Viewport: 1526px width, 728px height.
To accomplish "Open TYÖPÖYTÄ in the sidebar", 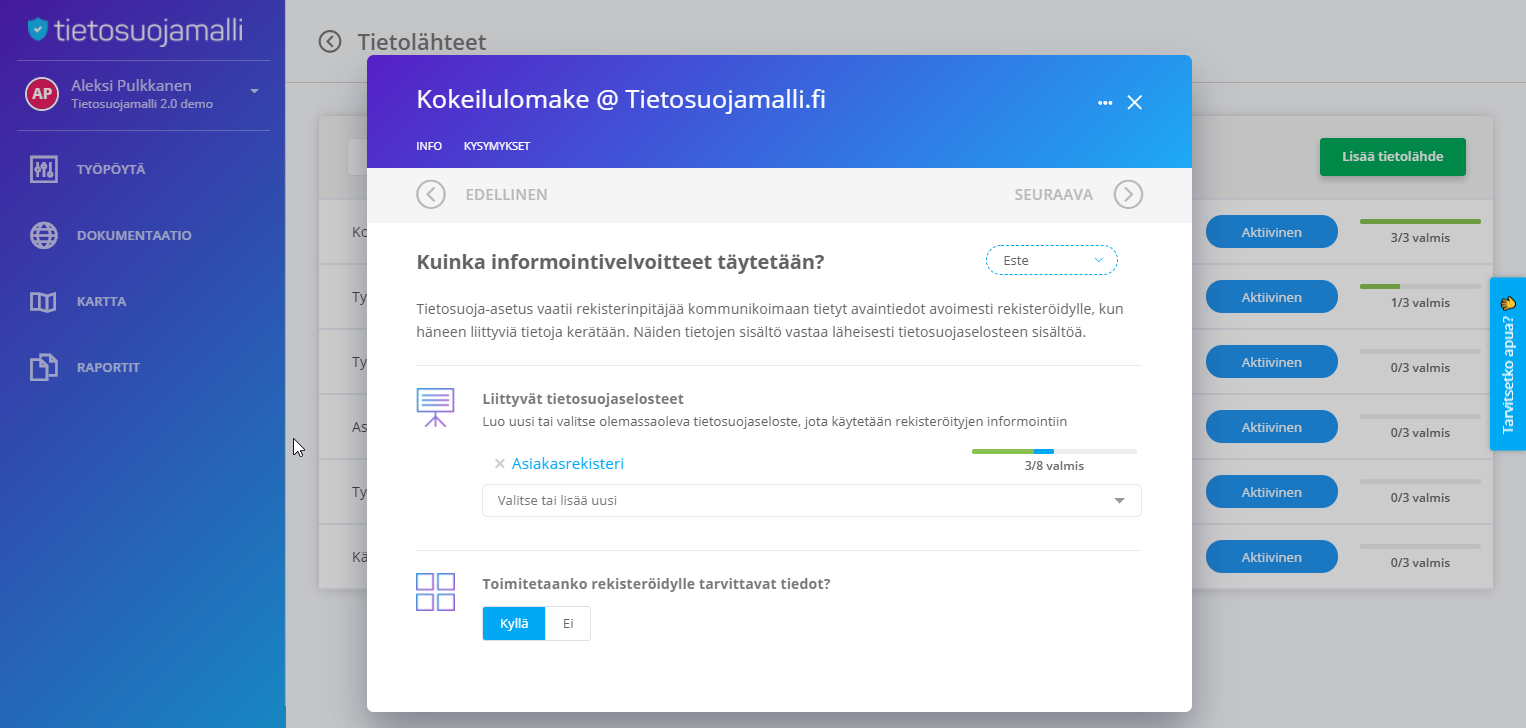I will 111,169.
